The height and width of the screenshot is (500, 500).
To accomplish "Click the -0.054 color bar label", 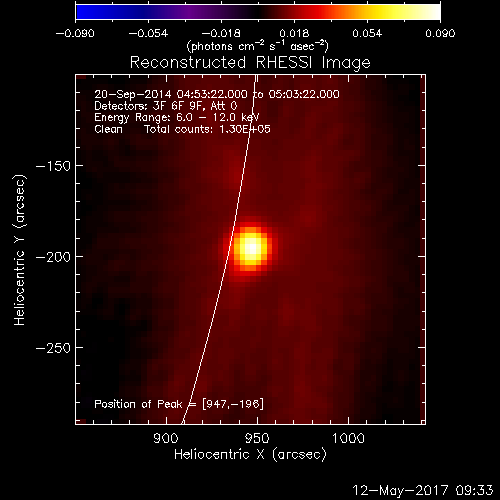I will pyautogui.click(x=148, y=33).
